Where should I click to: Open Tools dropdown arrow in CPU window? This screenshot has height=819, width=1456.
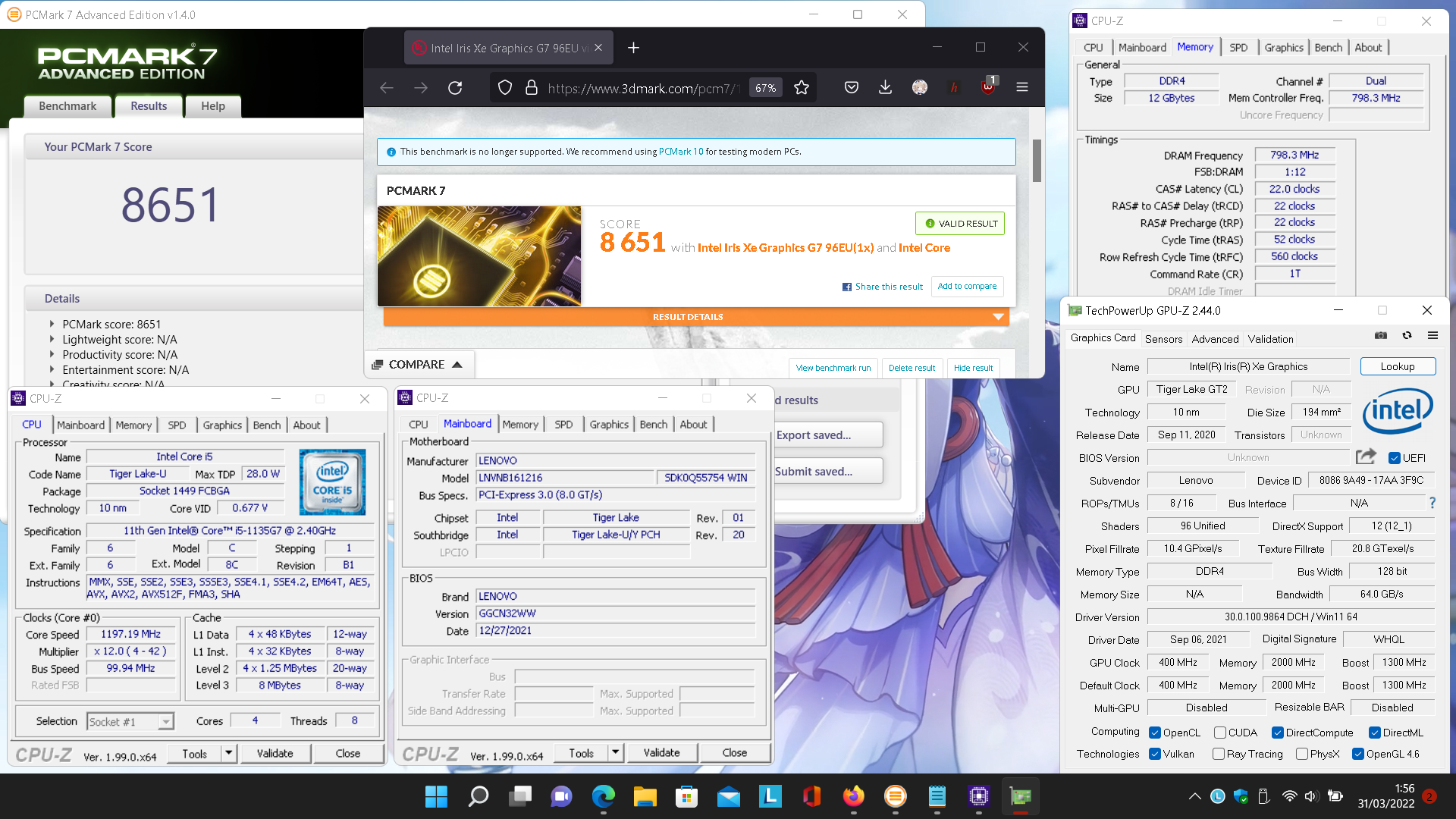pos(228,753)
